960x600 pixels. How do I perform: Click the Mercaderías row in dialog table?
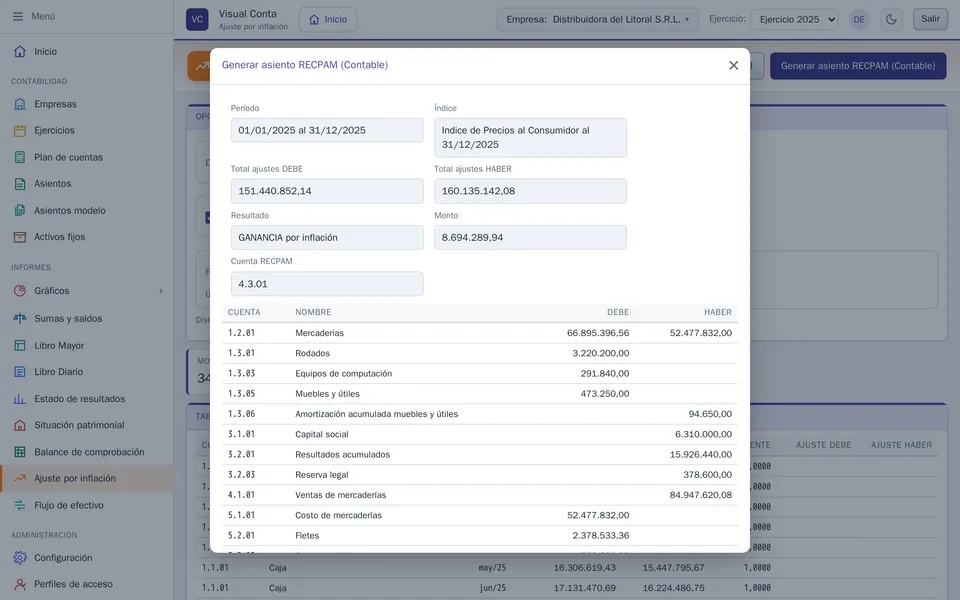tap(479, 333)
